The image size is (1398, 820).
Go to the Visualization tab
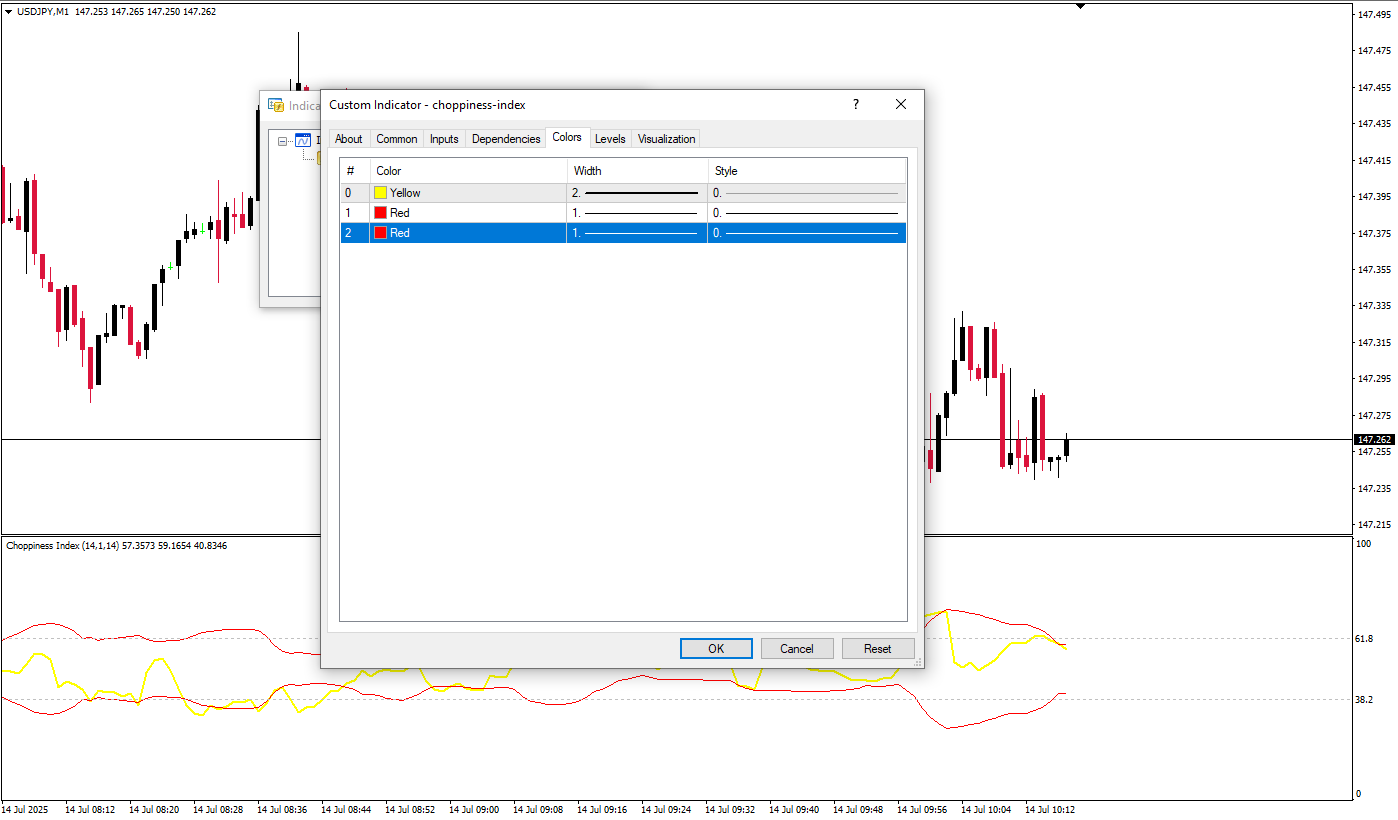[x=666, y=139]
